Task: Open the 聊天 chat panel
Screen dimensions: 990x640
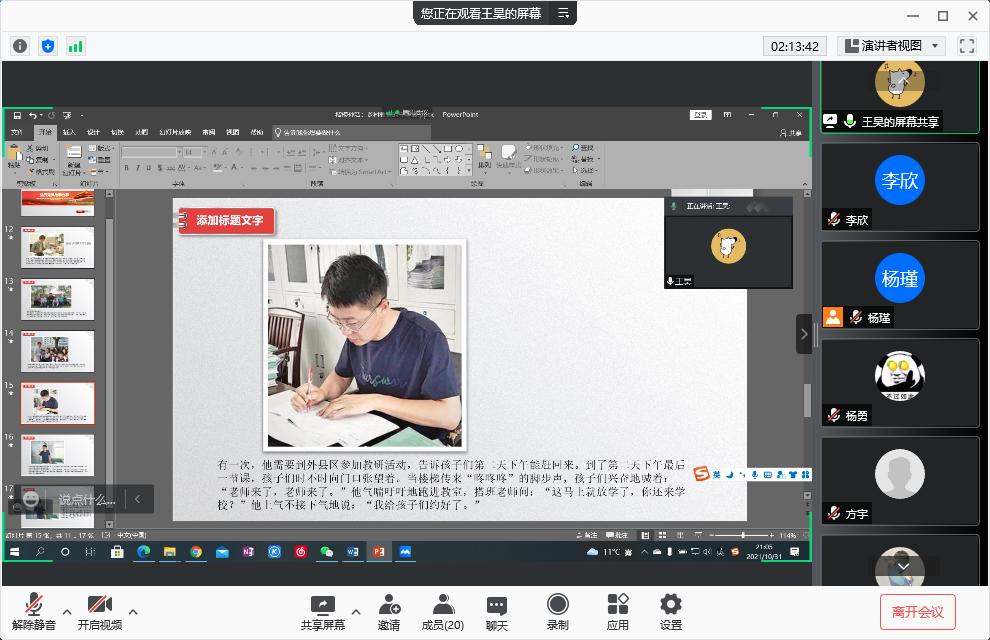Action: (497, 611)
